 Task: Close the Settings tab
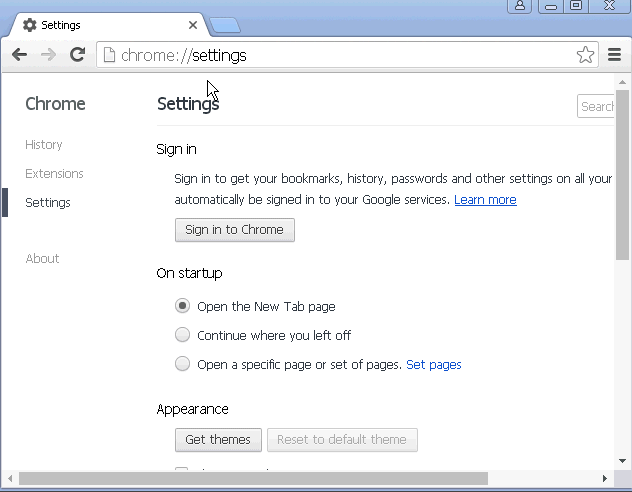tap(193, 25)
